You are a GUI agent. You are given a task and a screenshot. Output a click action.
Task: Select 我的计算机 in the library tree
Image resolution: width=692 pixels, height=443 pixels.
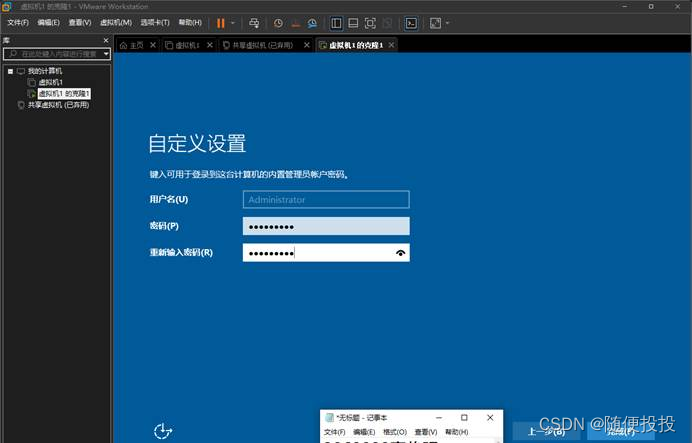[x=45, y=71]
